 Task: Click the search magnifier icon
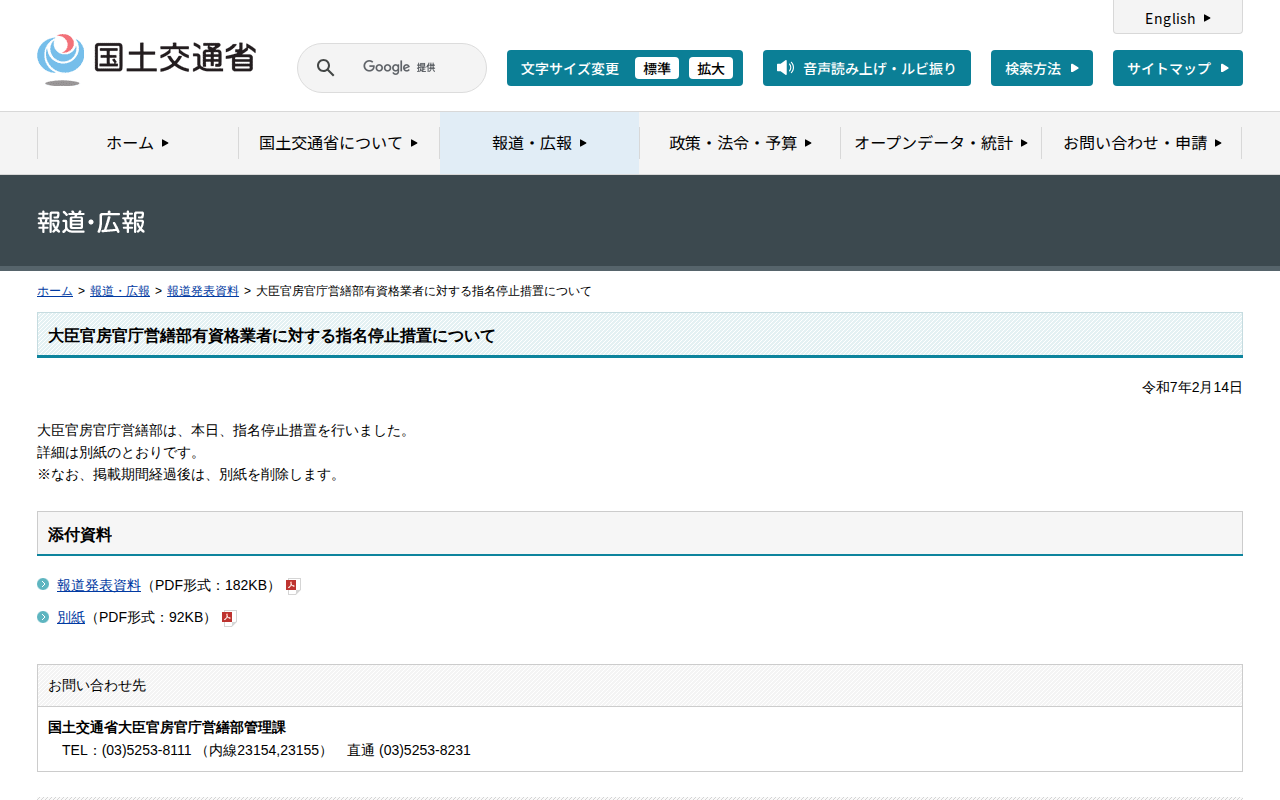point(325,68)
